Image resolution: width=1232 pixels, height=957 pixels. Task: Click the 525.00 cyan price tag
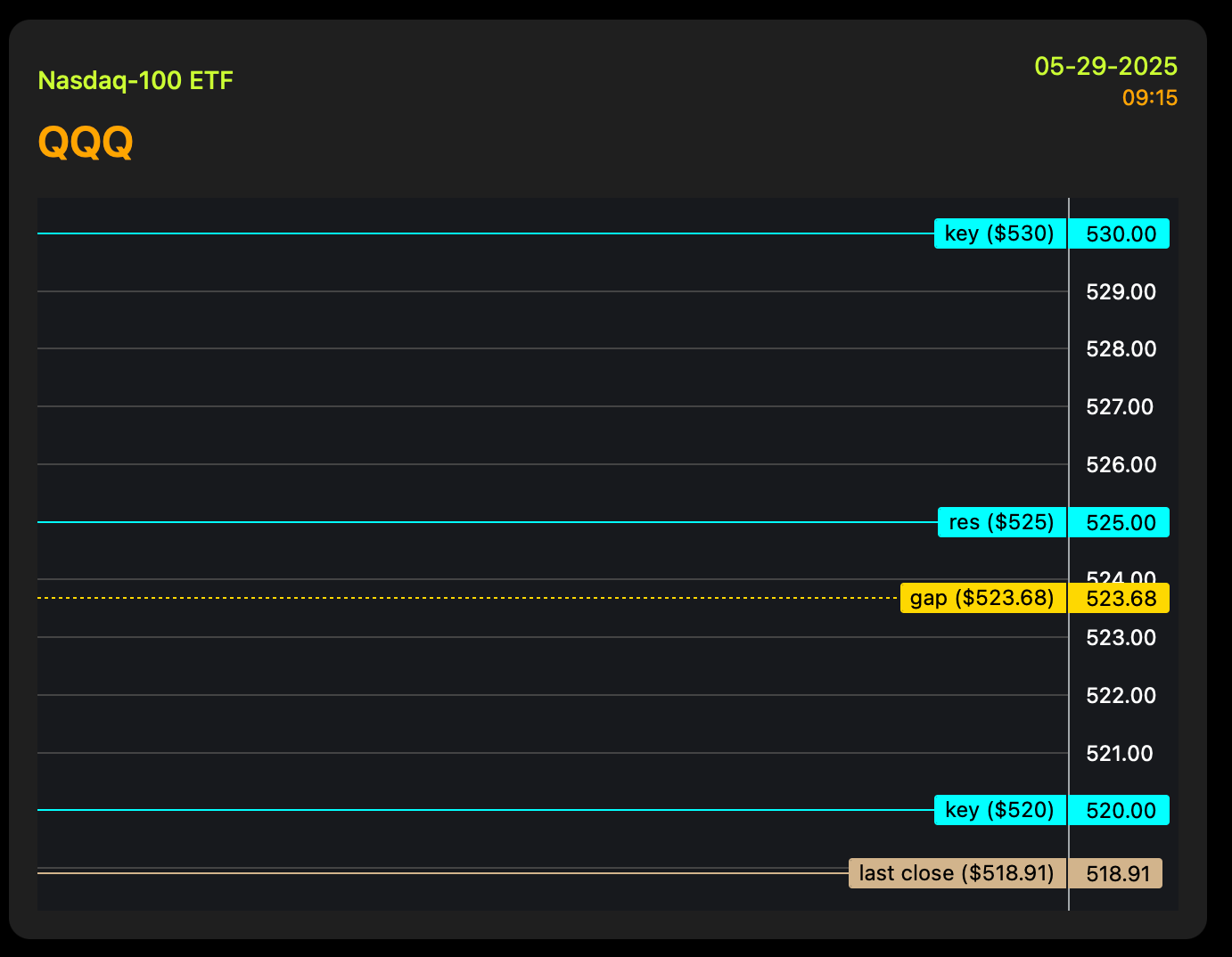[1120, 522]
